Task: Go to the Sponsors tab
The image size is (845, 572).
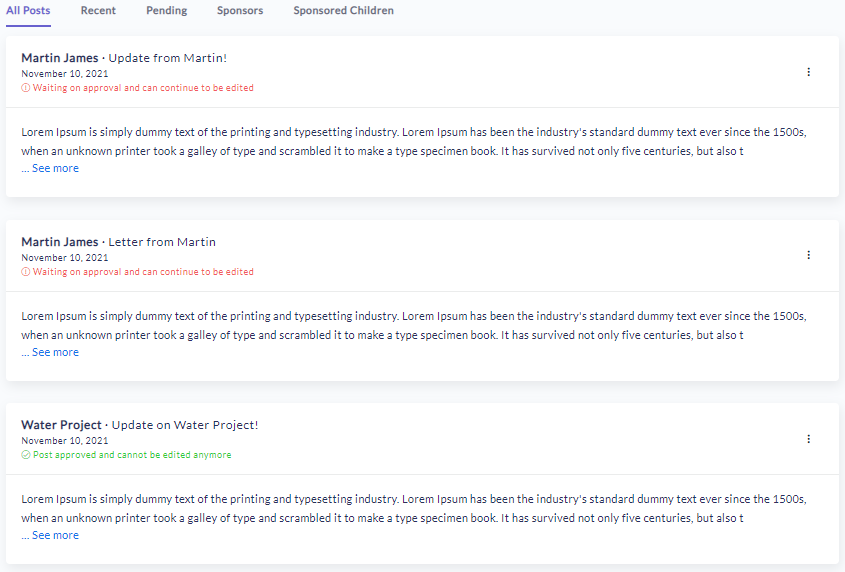Action: click(x=240, y=11)
